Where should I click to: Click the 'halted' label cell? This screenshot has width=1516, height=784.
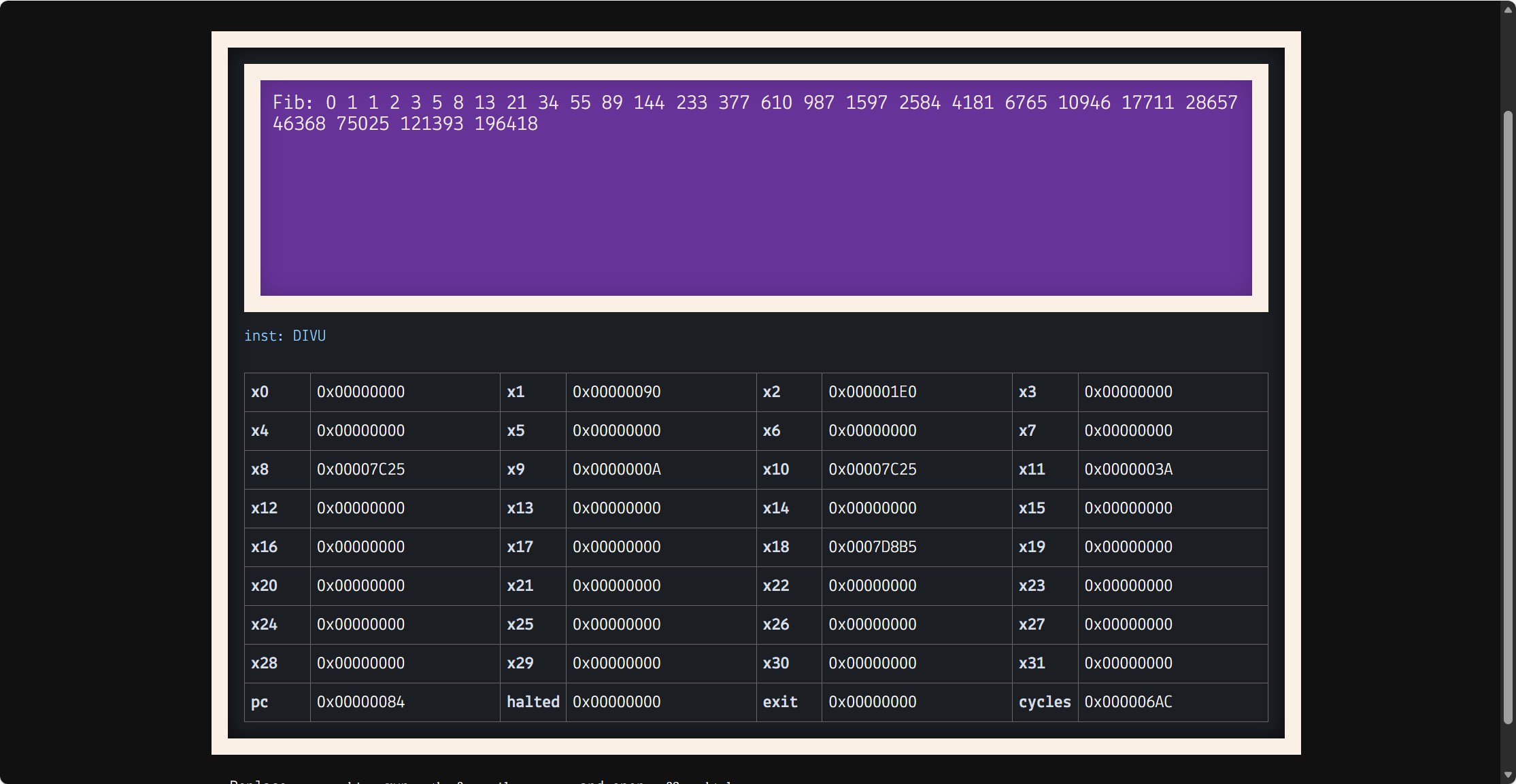pos(533,702)
